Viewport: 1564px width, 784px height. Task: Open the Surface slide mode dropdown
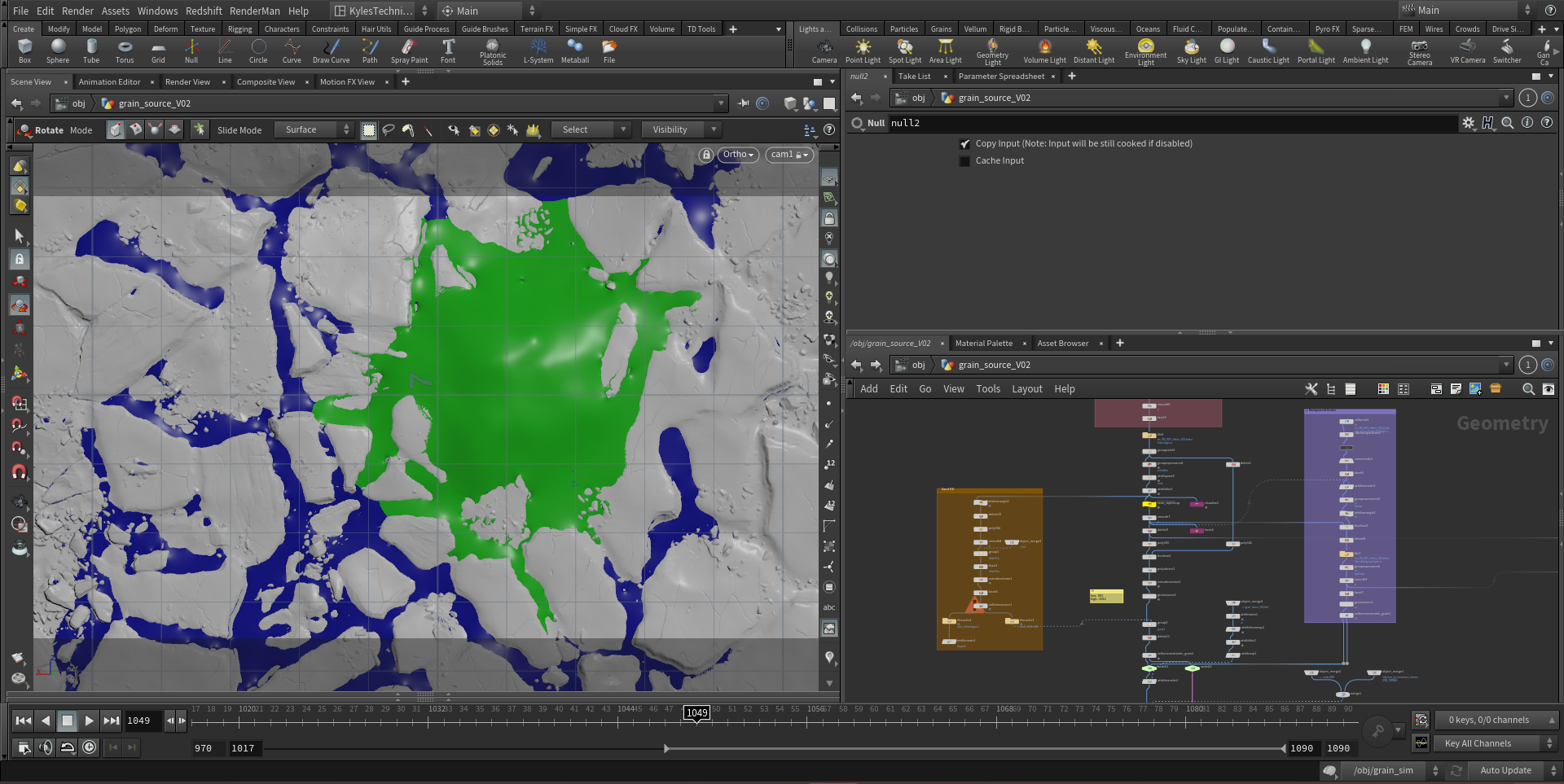click(314, 129)
